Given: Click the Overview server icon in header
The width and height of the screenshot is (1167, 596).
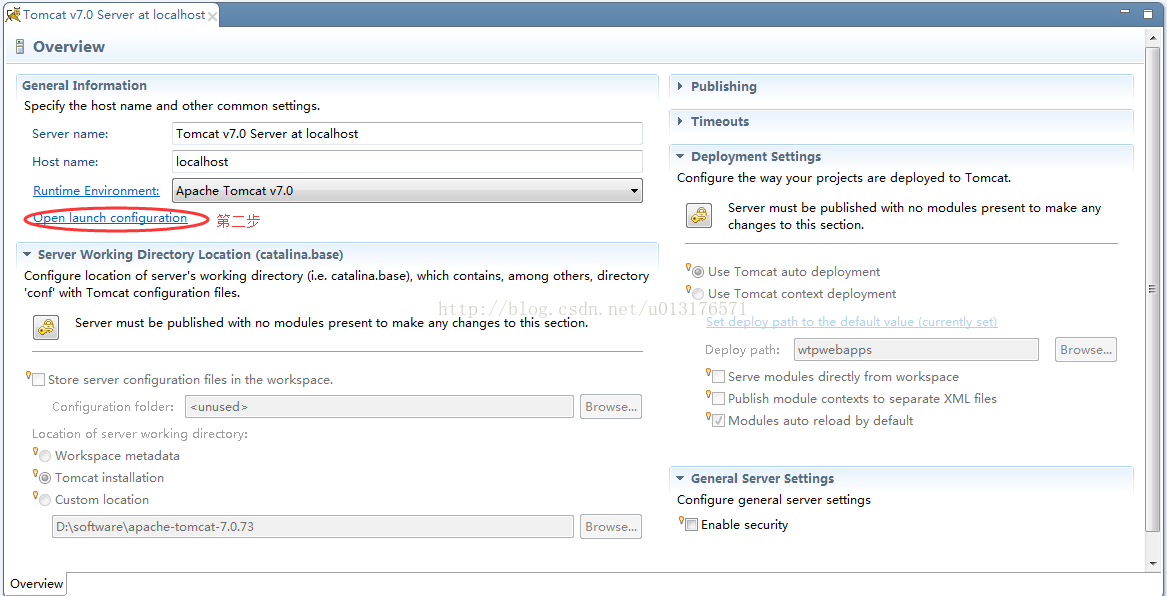Looking at the screenshot, I should tap(19, 47).
